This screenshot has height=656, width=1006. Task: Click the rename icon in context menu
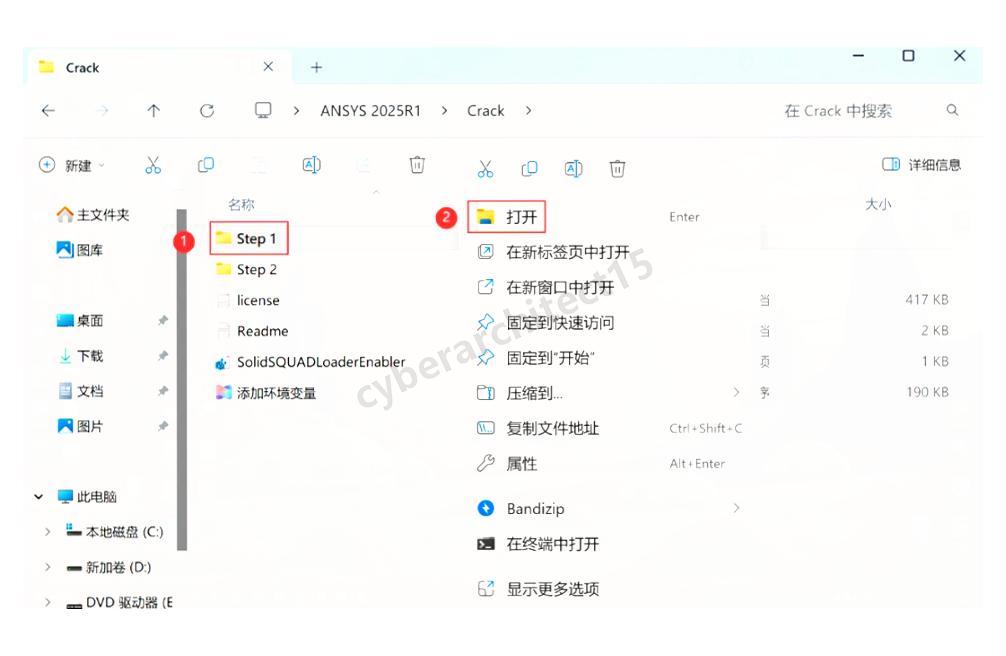tap(573, 169)
